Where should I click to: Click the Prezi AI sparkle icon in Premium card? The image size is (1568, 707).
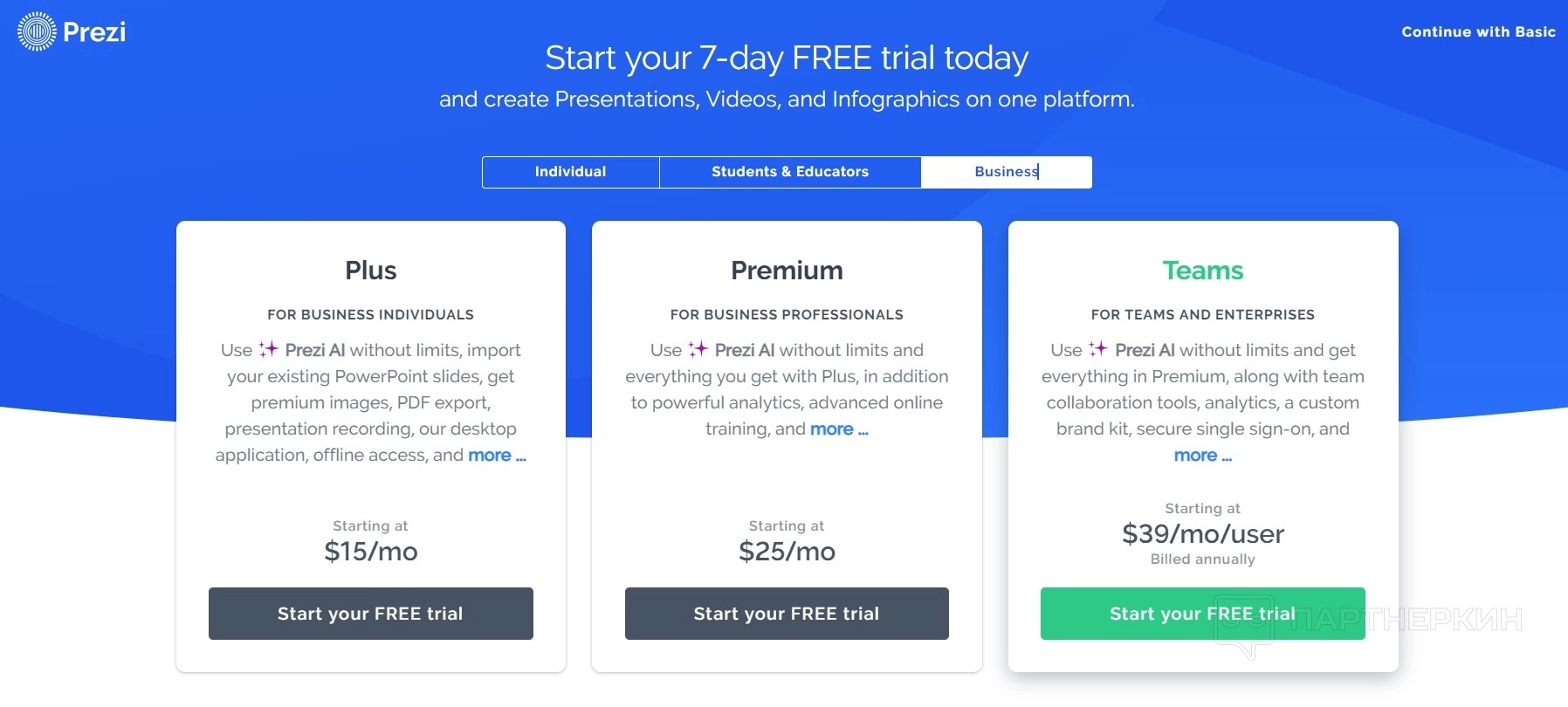[698, 350]
